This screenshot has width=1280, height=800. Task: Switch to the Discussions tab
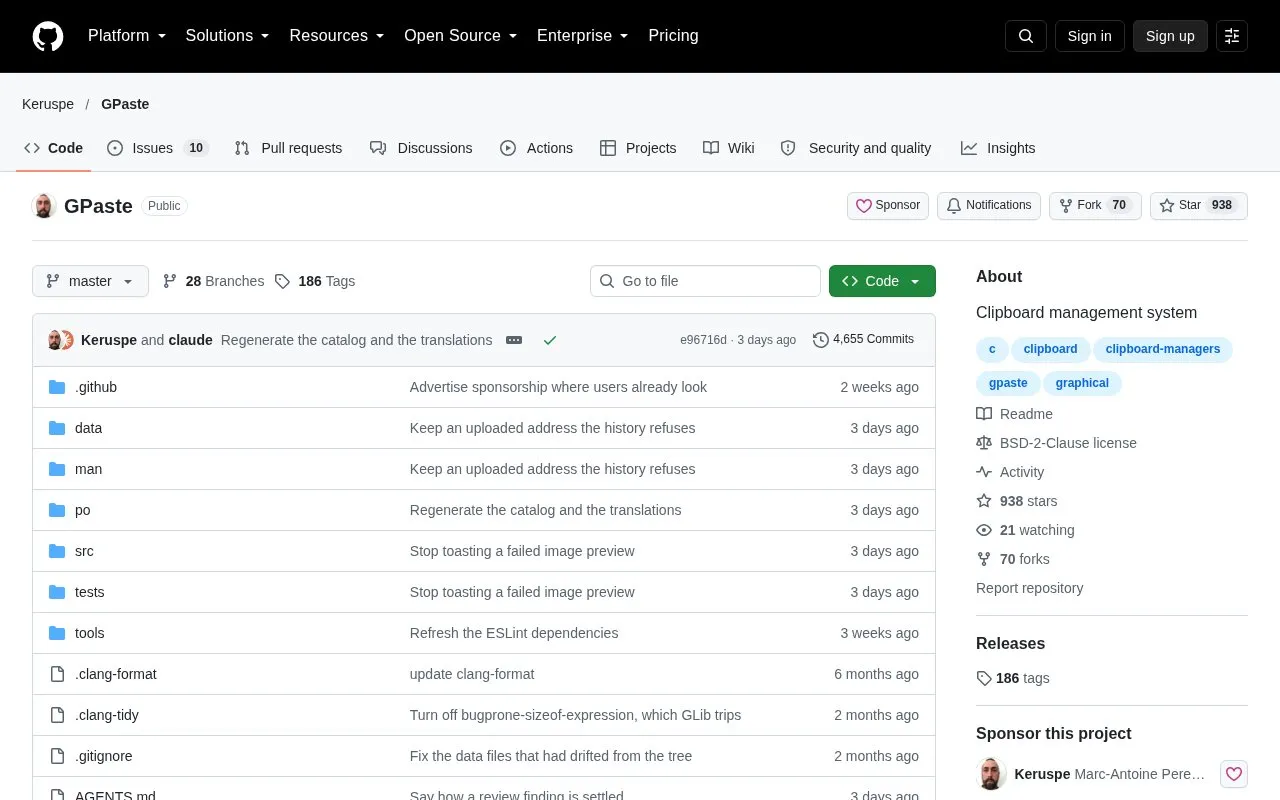(x=421, y=148)
